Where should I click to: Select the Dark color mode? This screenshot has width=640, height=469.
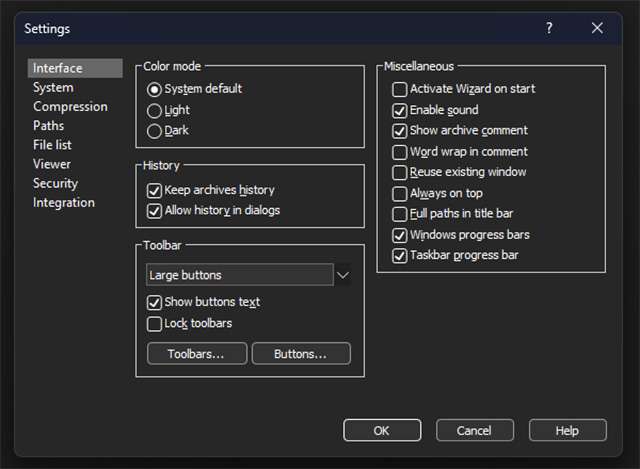tap(155, 130)
